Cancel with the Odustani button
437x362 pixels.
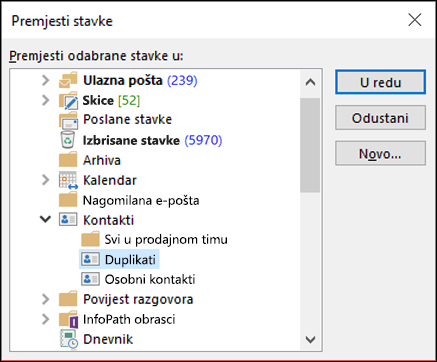[x=380, y=118]
